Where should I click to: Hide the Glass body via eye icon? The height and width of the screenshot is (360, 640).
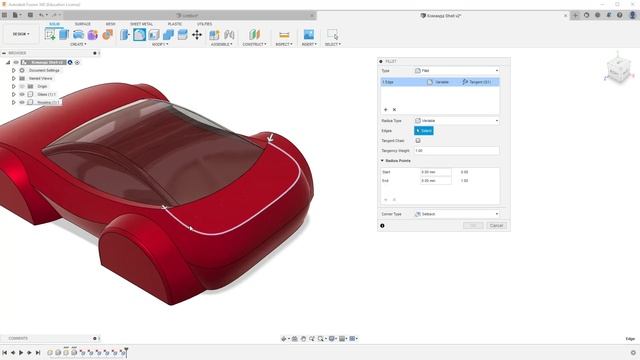click(x=22, y=94)
